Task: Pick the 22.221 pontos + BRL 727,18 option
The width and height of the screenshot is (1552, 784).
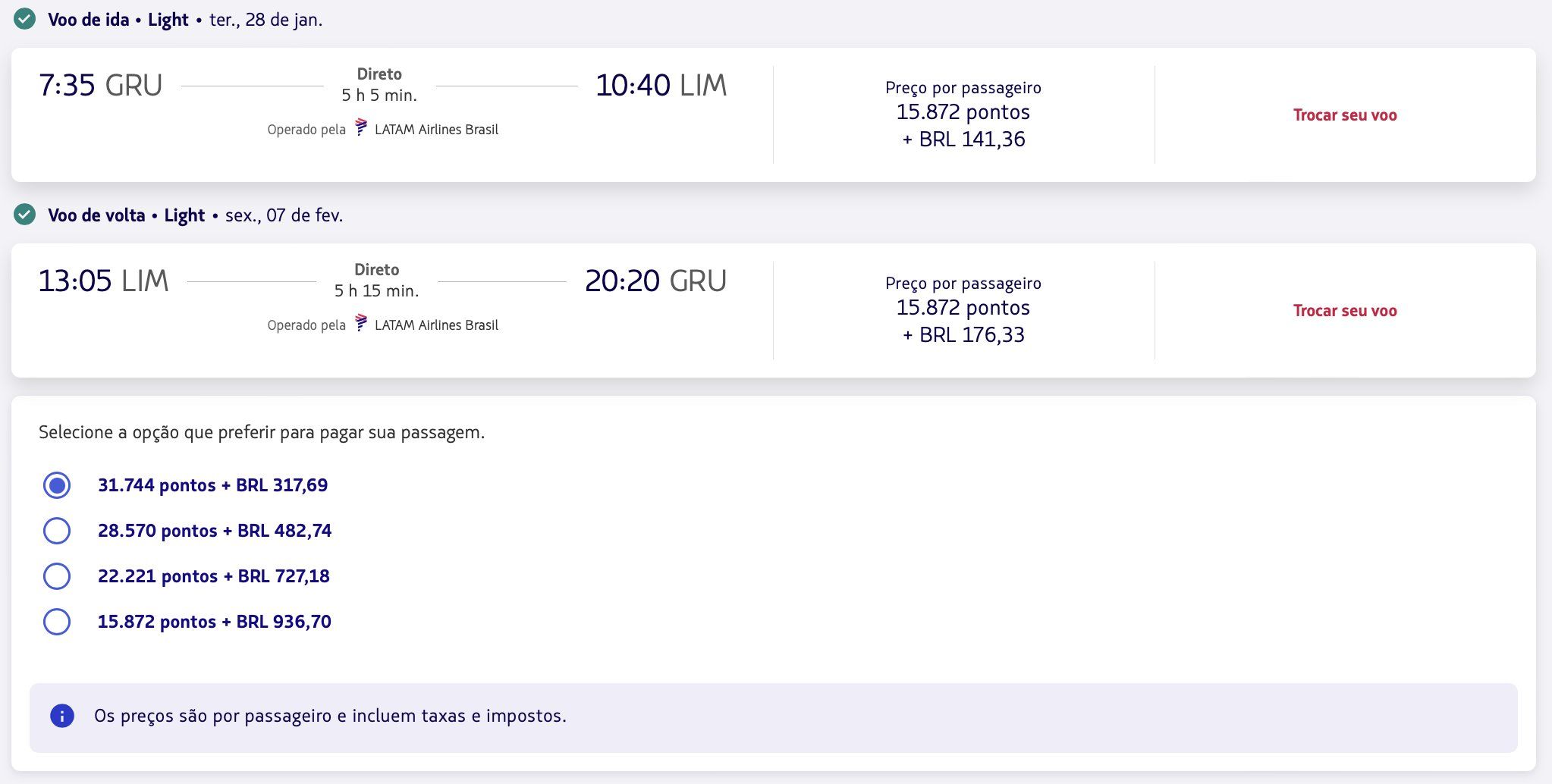Action: [x=57, y=576]
